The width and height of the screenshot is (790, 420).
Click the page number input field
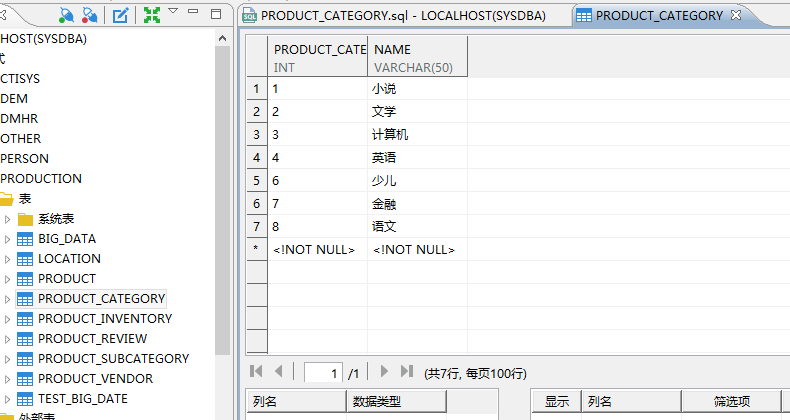323,373
